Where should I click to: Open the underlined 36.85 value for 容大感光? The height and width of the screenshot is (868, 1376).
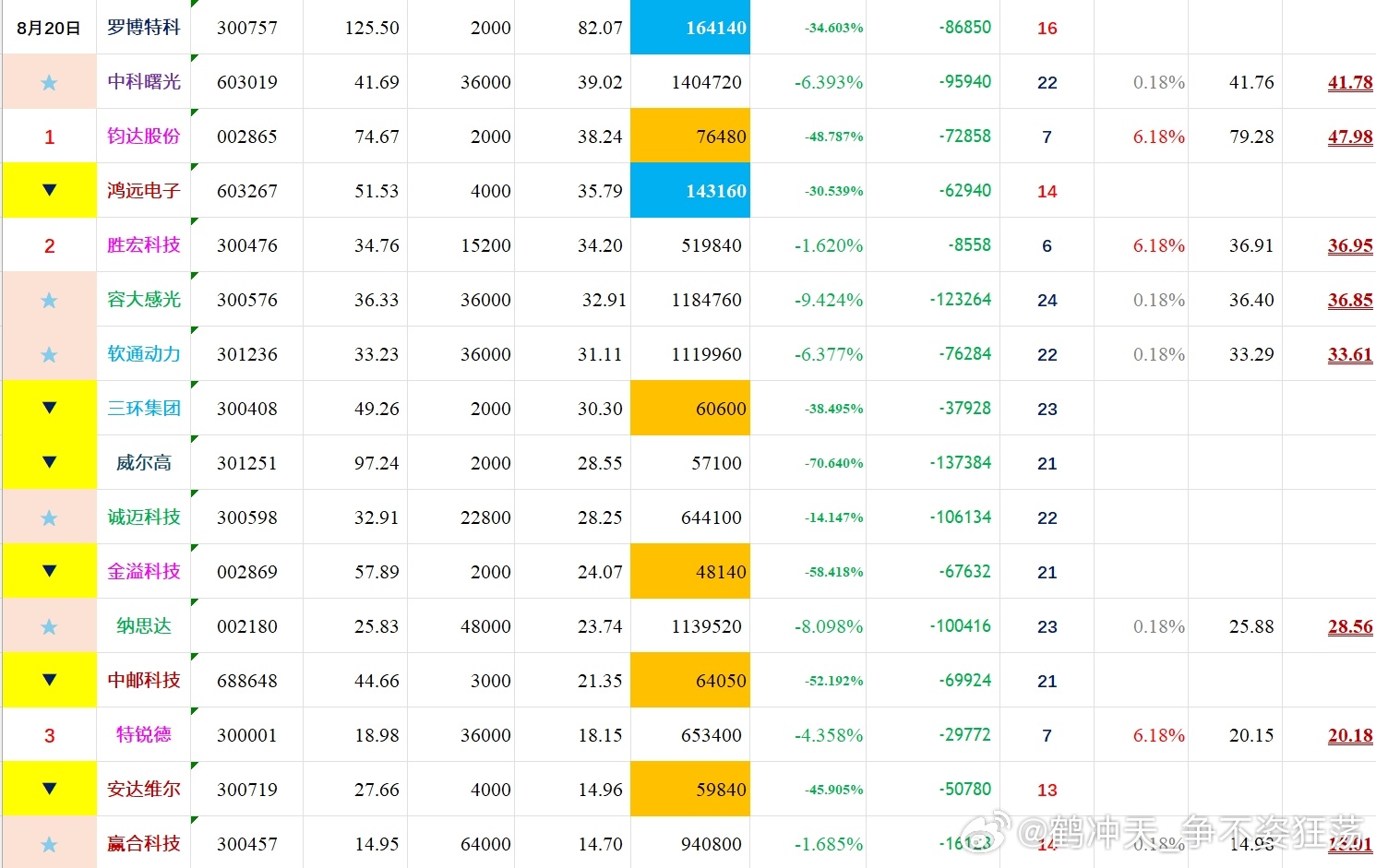1350,301
